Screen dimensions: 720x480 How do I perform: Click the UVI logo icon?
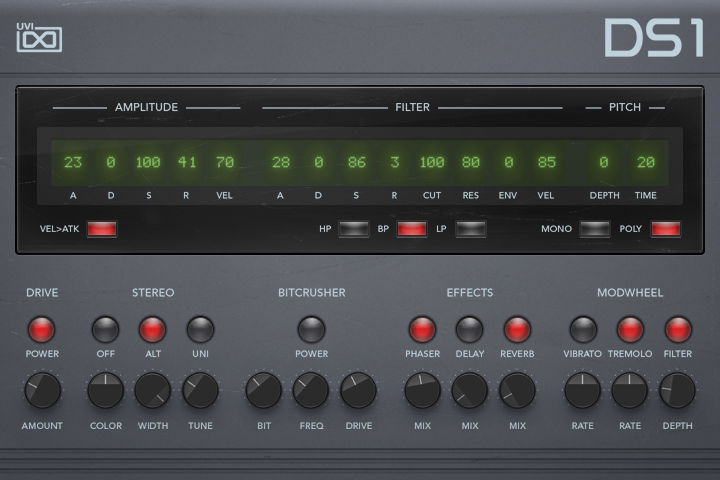coord(39,37)
